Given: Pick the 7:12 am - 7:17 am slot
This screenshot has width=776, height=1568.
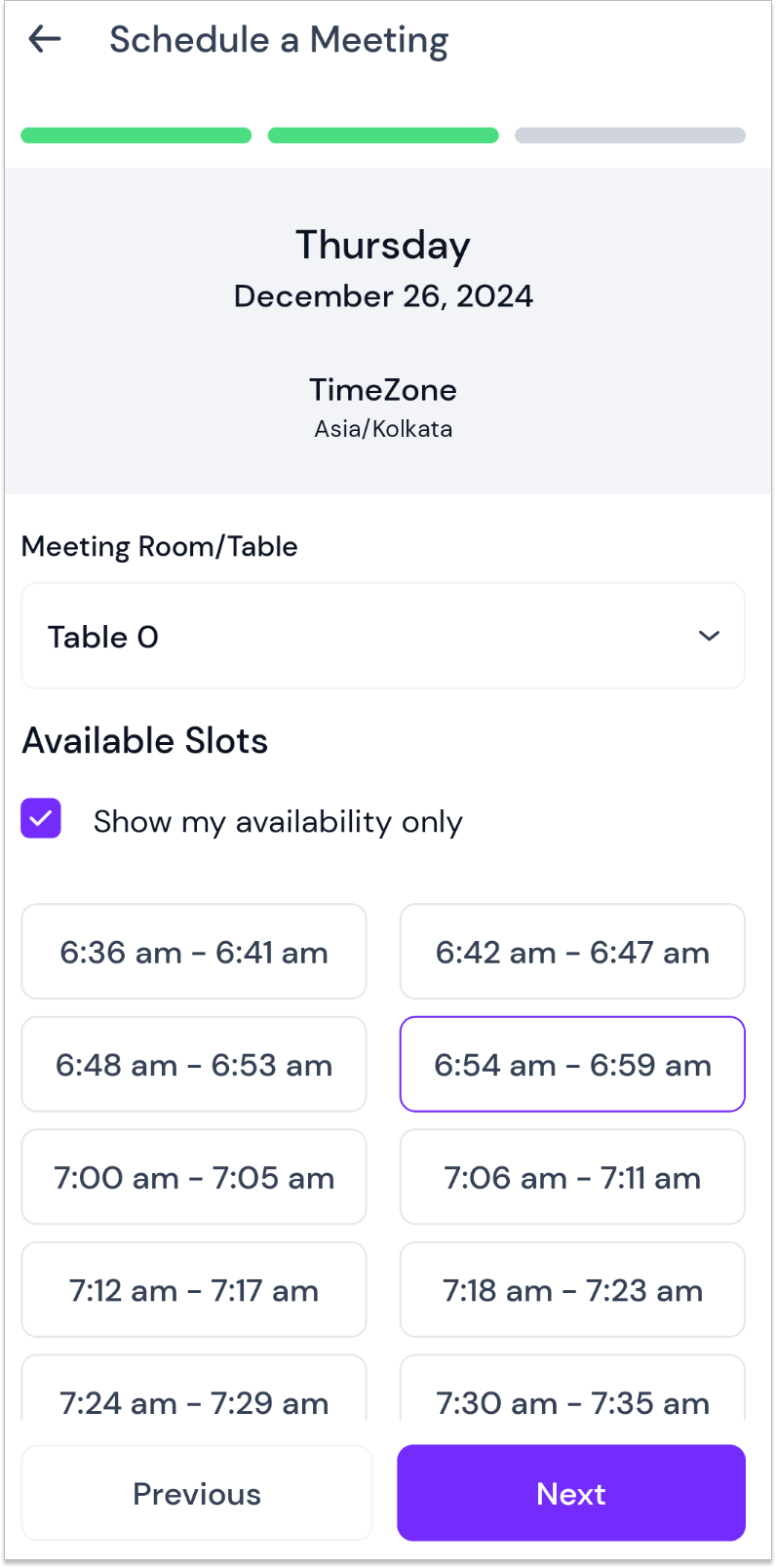Looking at the screenshot, I should pos(194,1290).
